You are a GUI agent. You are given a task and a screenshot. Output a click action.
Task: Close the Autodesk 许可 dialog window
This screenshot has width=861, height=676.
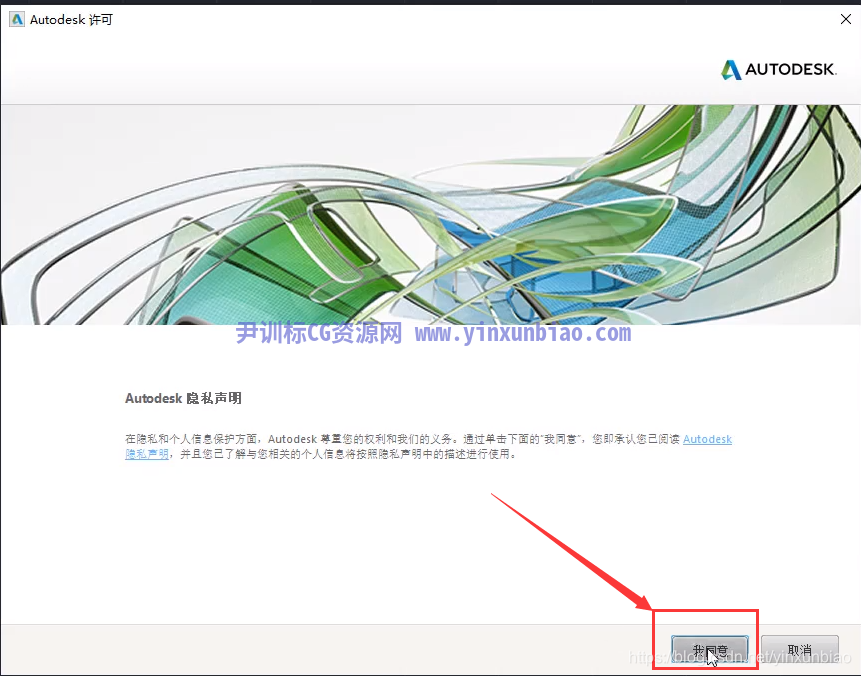846,19
